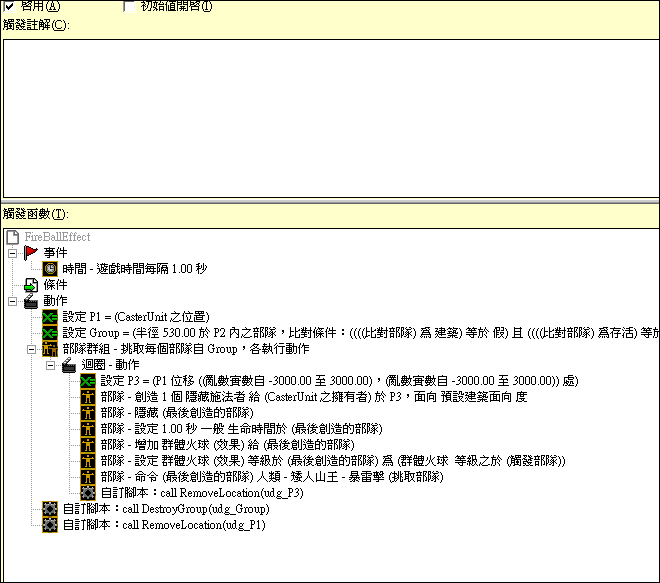The height and width of the screenshot is (583, 660).
Task: Click the unit group icon for 部隊群組
Action: [49, 349]
